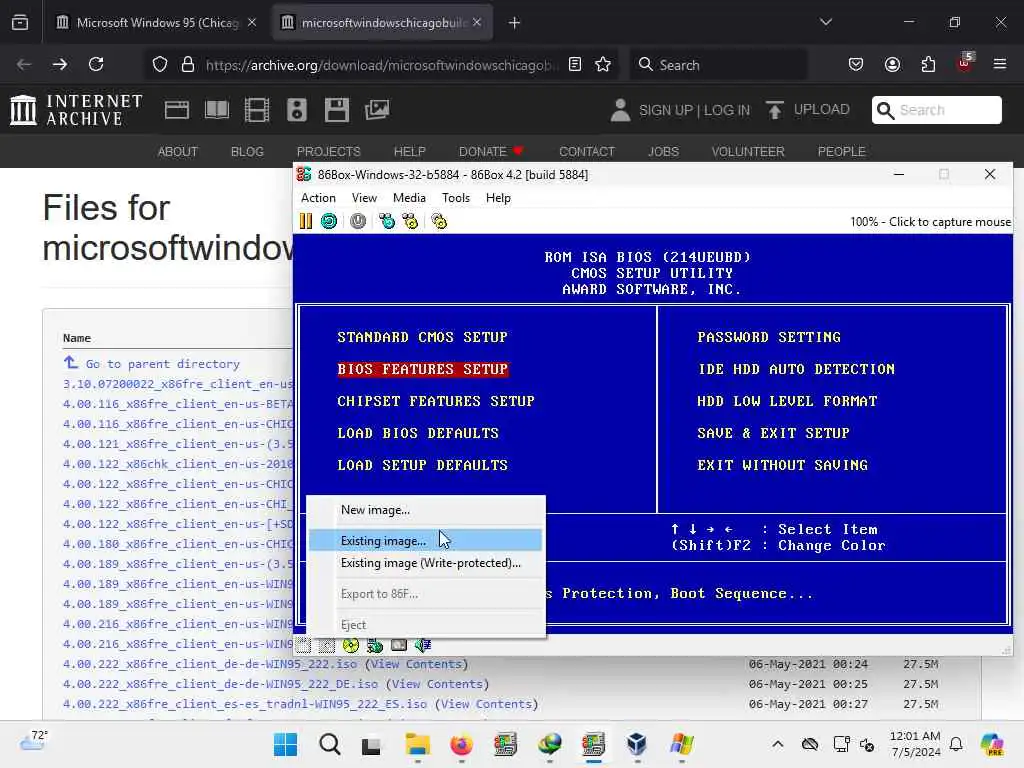Open File Explorer from the taskbar
The width and height of the screenshot is (1024, 768).
[417, 744]
